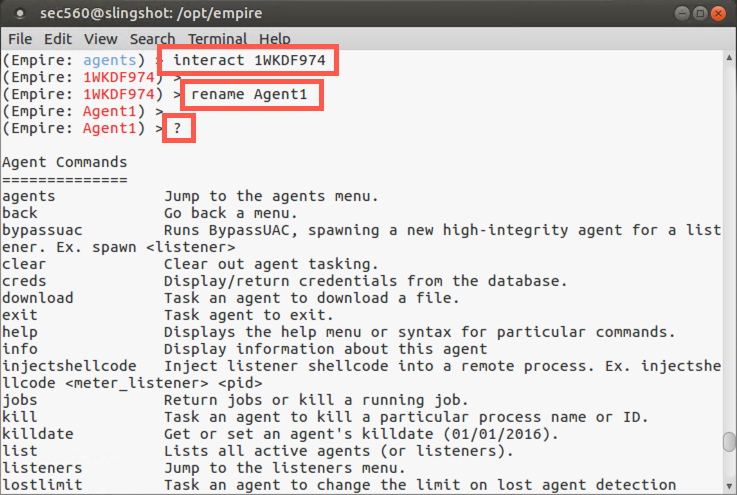Minimize the terminal window
Viewport: 737px width, 495px height.
click(682, 14)
